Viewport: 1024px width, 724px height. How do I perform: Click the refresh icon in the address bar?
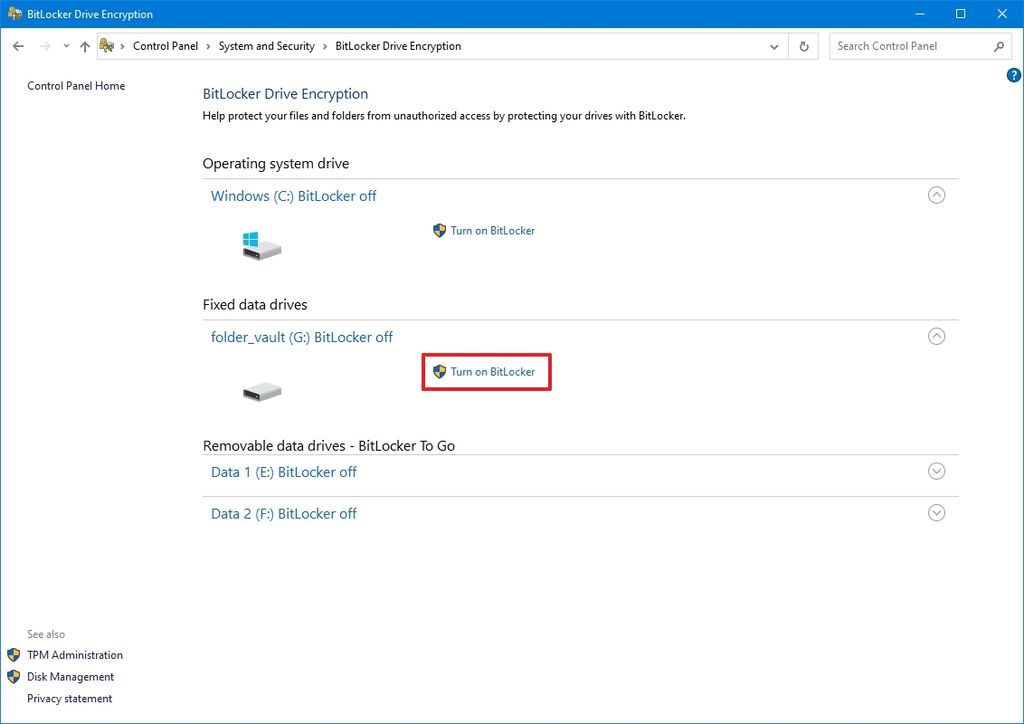pos(803,46)
